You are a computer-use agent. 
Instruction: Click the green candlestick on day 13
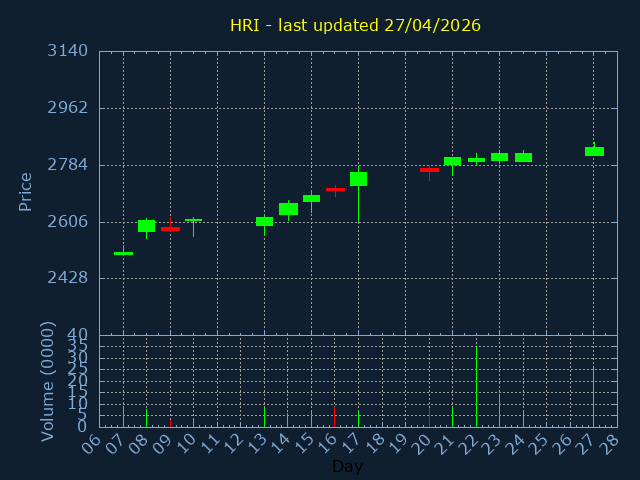click(x=264, y=221)
